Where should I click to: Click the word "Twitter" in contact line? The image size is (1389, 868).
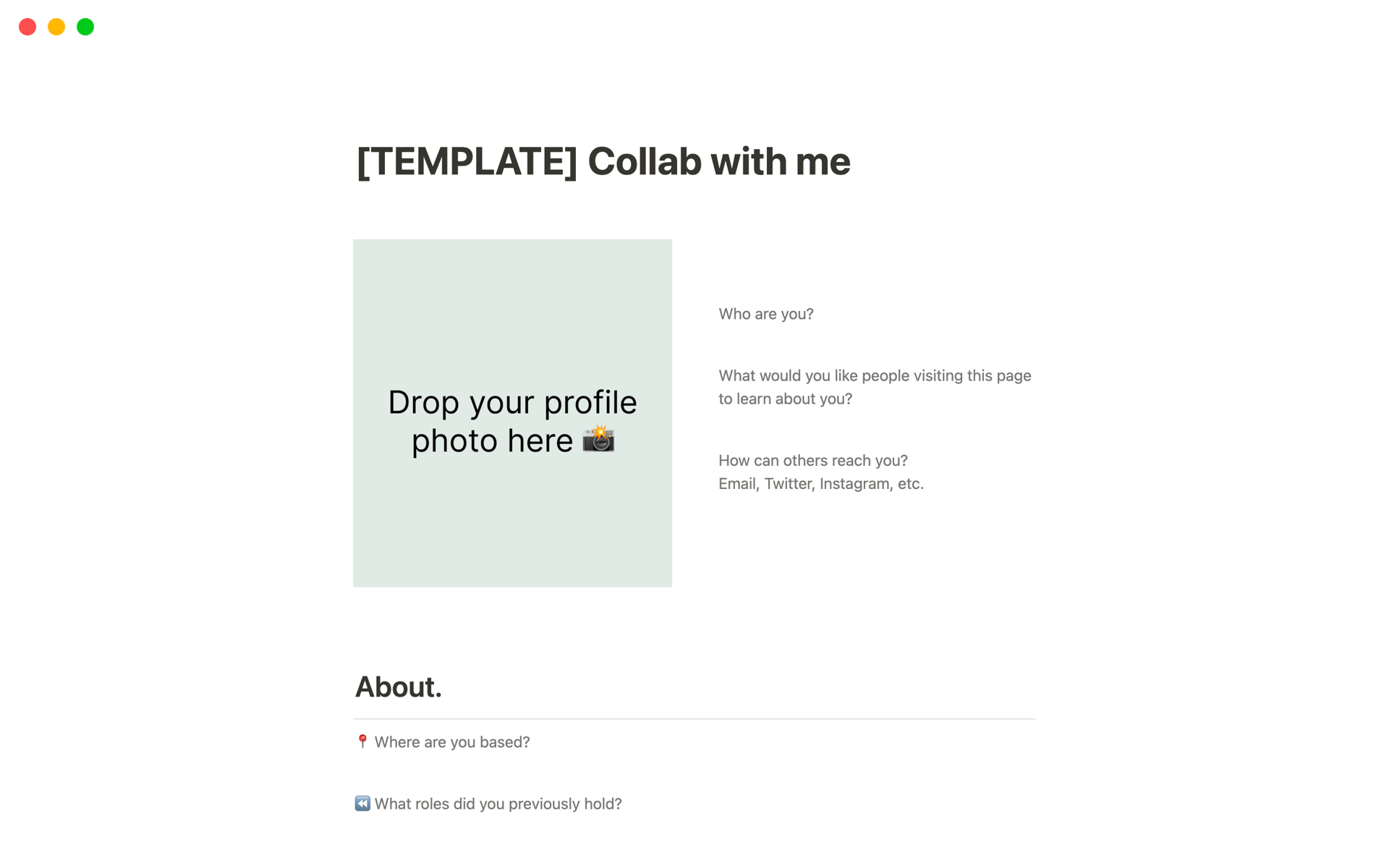788,484
